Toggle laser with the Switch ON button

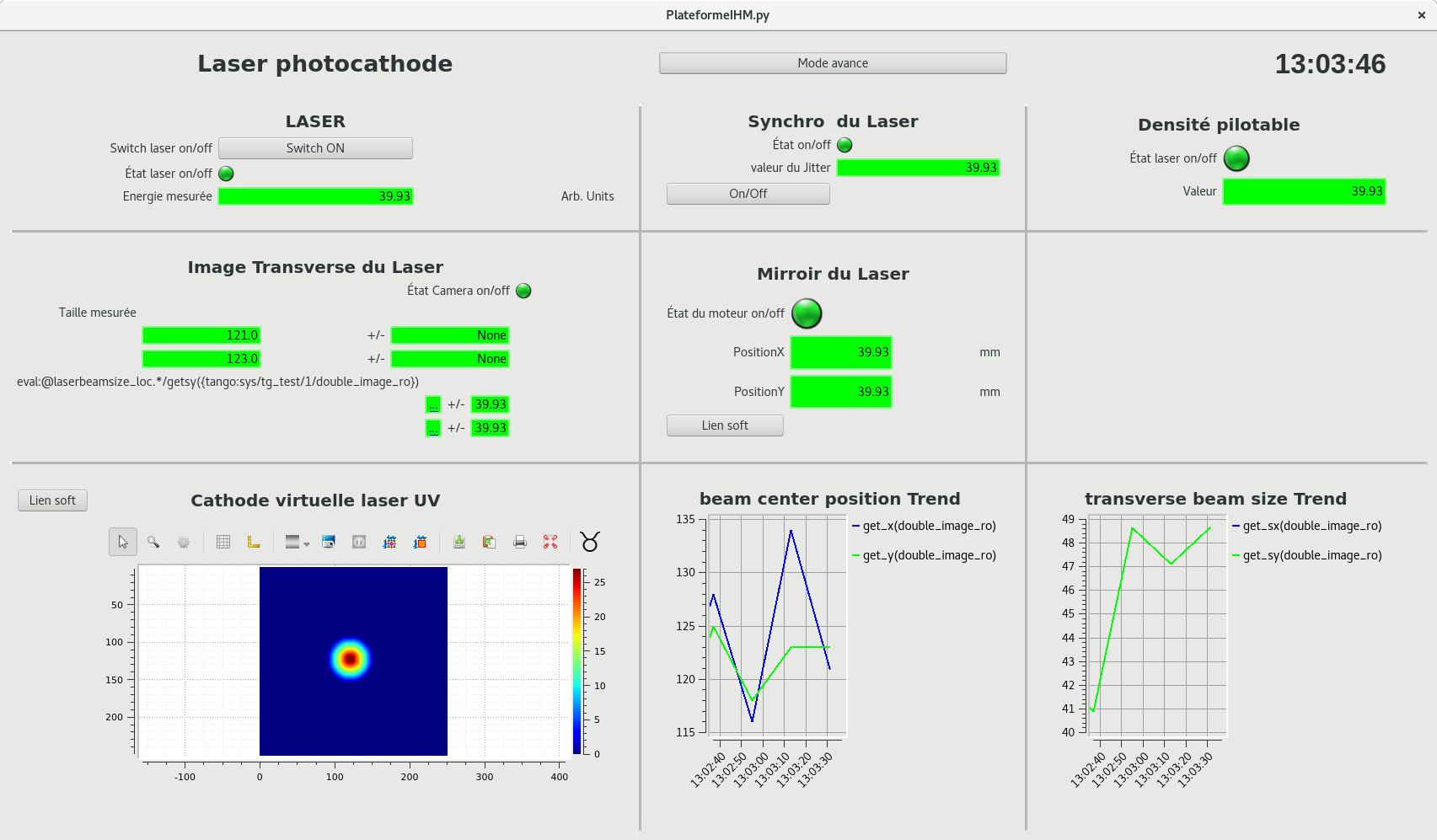(x=315, y=148)
